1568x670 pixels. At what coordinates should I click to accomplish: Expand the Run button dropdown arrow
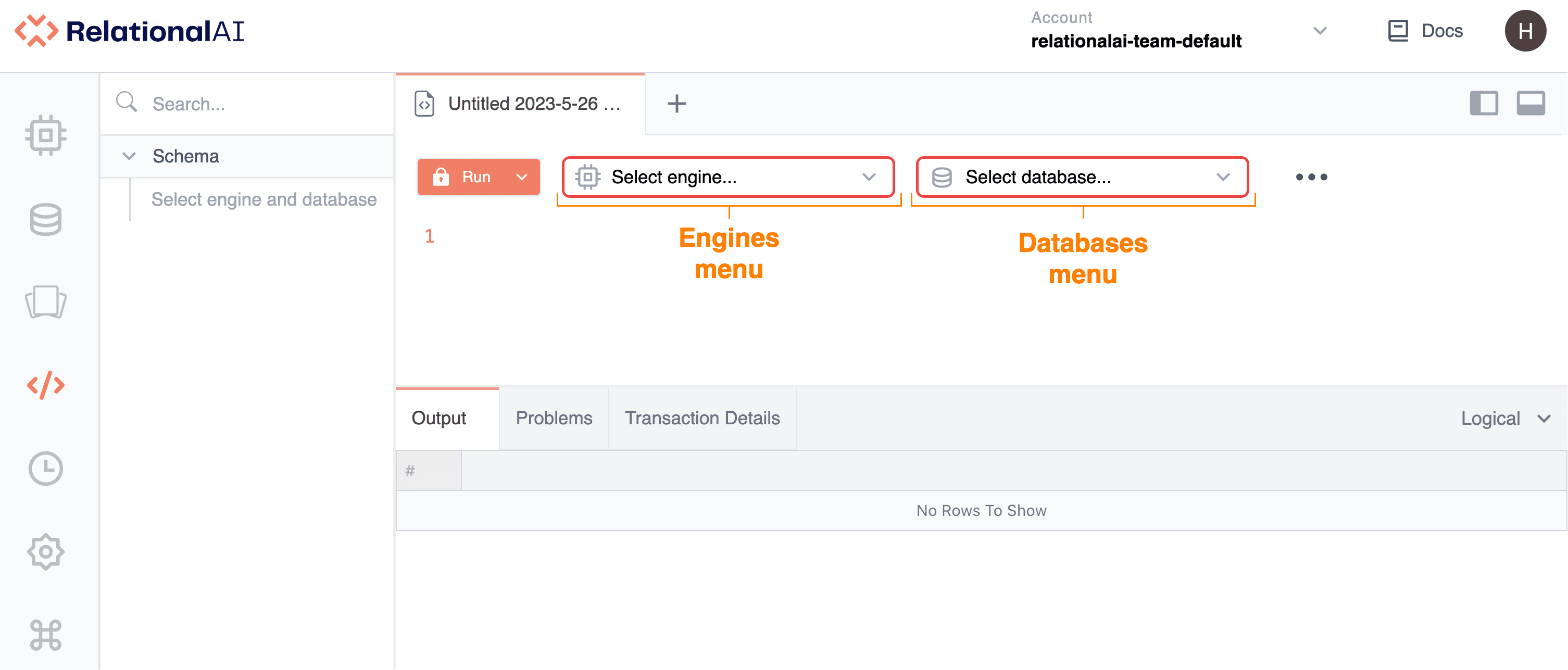[522, 177]
